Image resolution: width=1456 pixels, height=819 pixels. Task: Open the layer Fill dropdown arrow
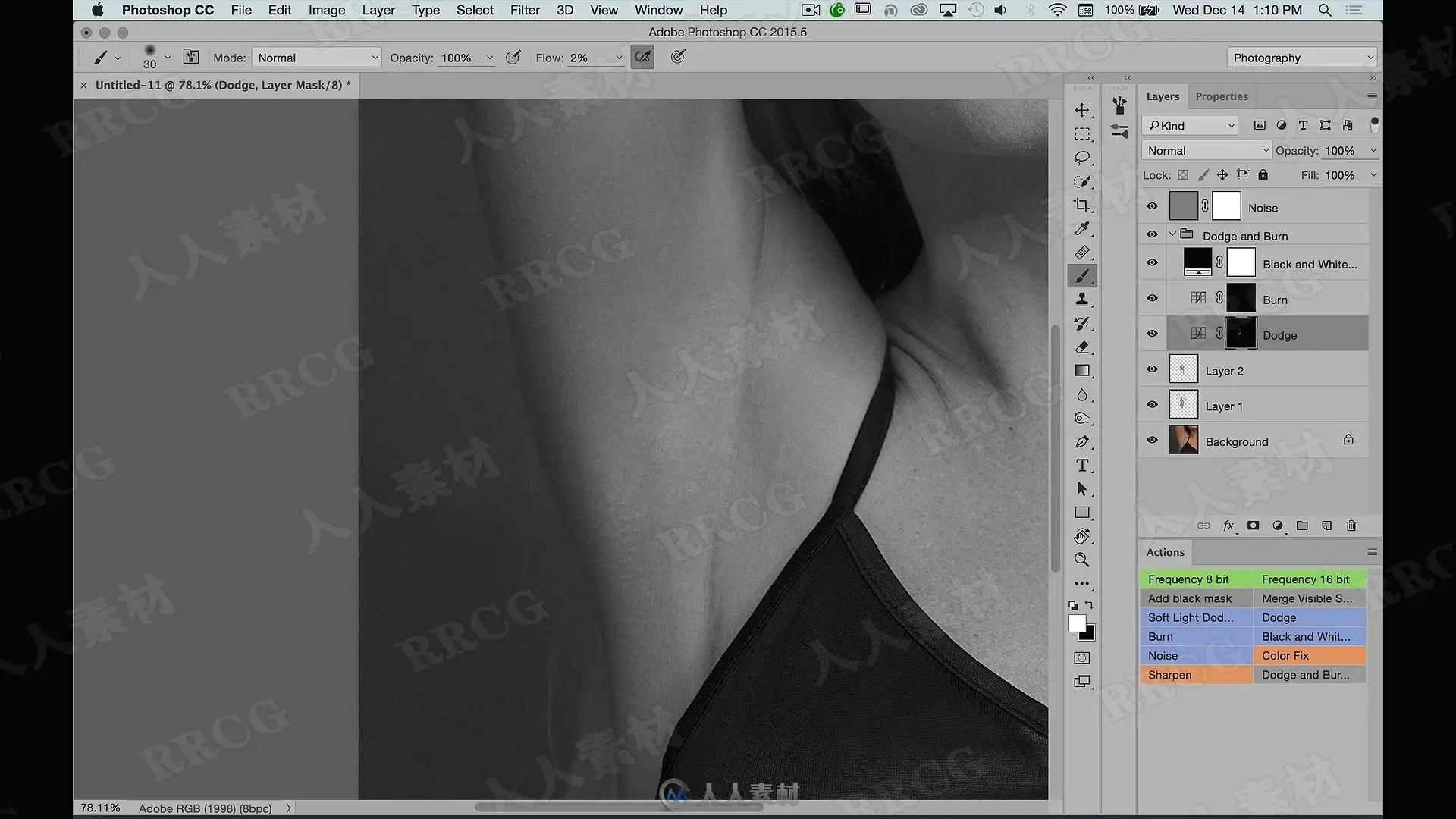pos(1373,175)
